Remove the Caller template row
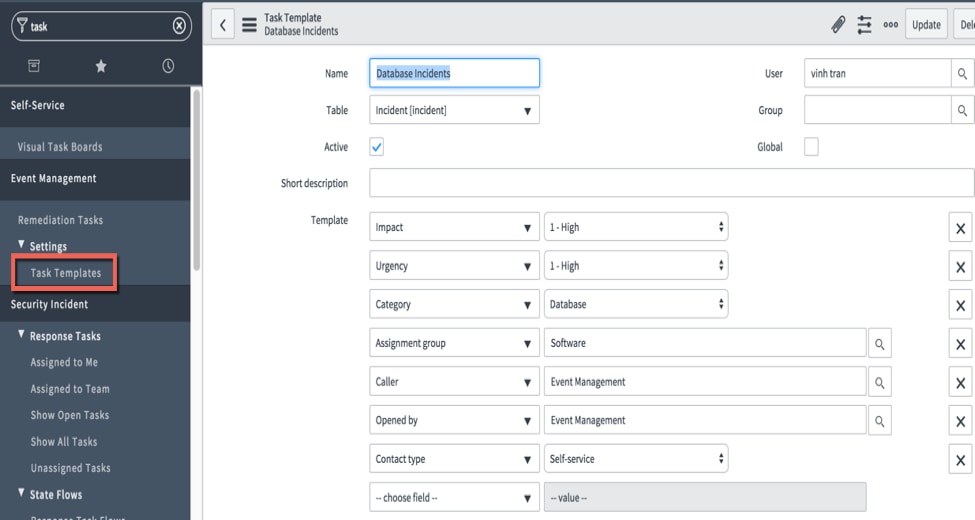This screenshot has height=520, width=975. 960,383
